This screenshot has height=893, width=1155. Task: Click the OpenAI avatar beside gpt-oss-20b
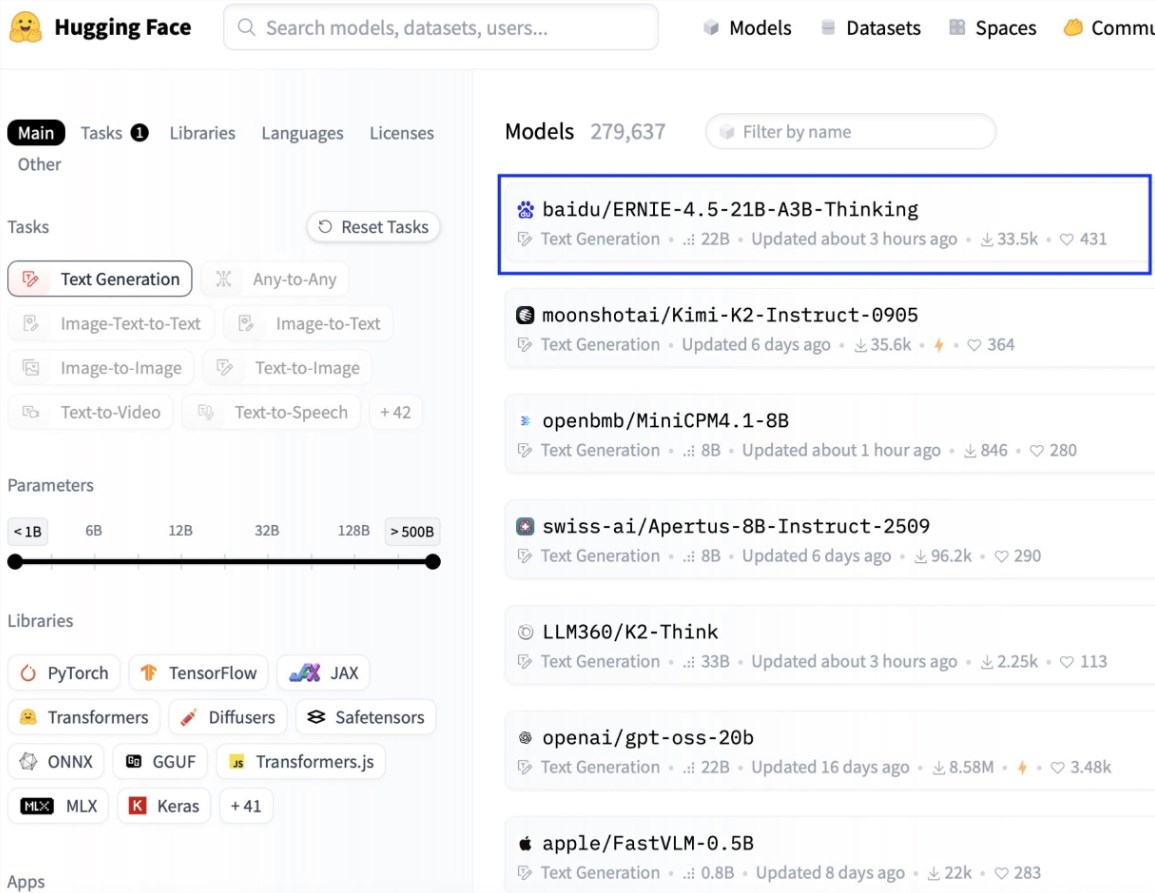[525, 739]
